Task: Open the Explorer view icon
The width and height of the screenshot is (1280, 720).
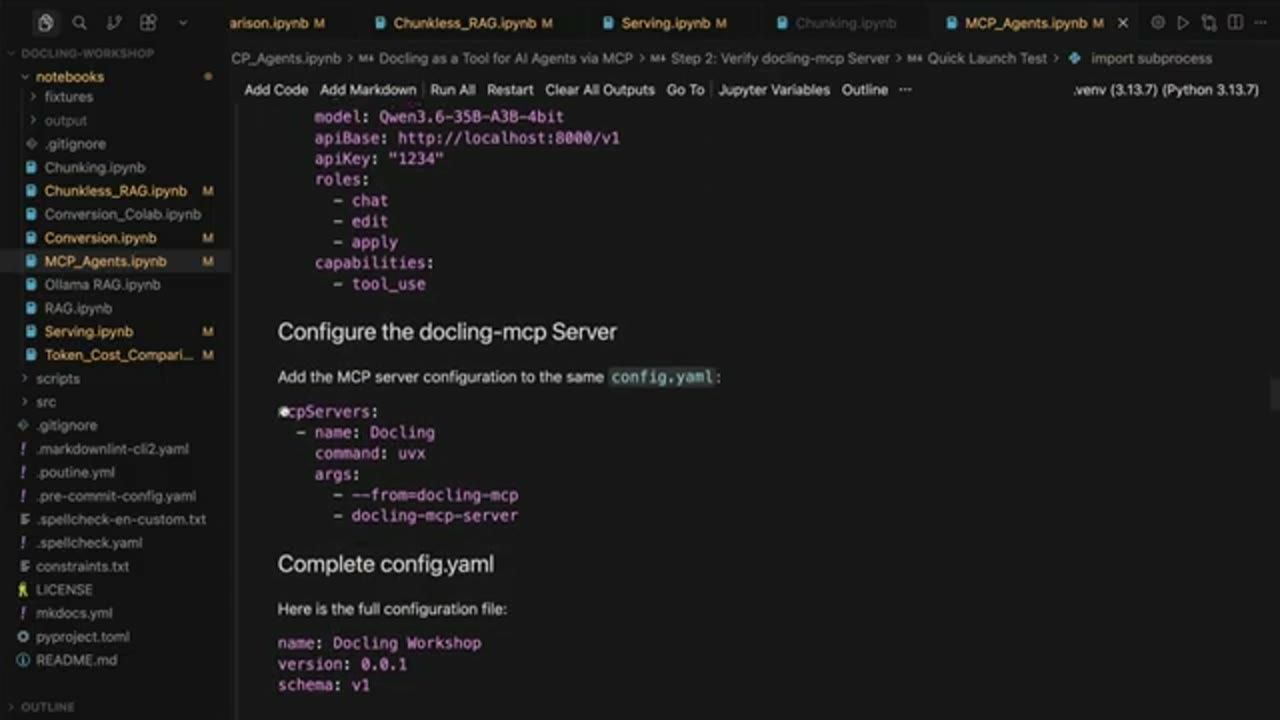Action: 45,23
